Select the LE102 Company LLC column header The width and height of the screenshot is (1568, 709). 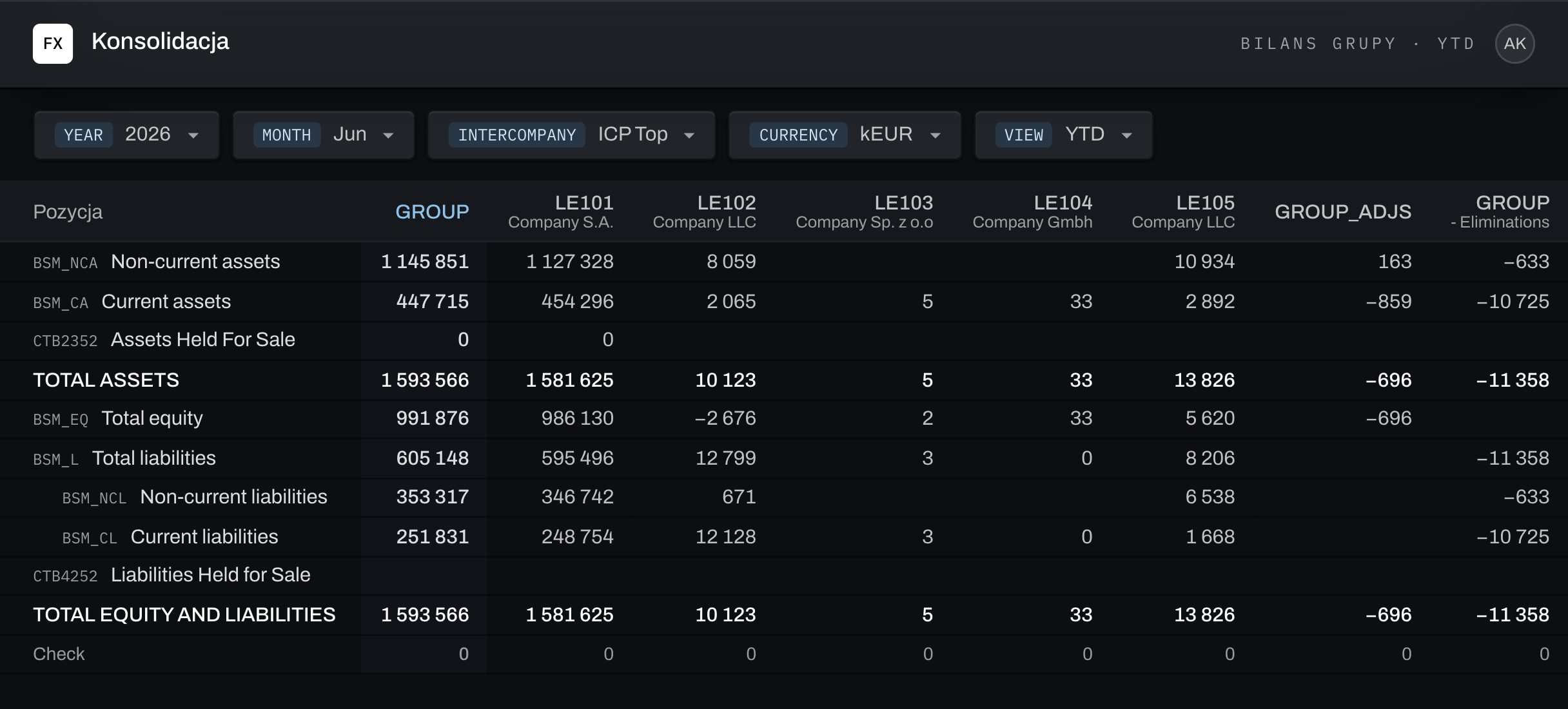705,211
